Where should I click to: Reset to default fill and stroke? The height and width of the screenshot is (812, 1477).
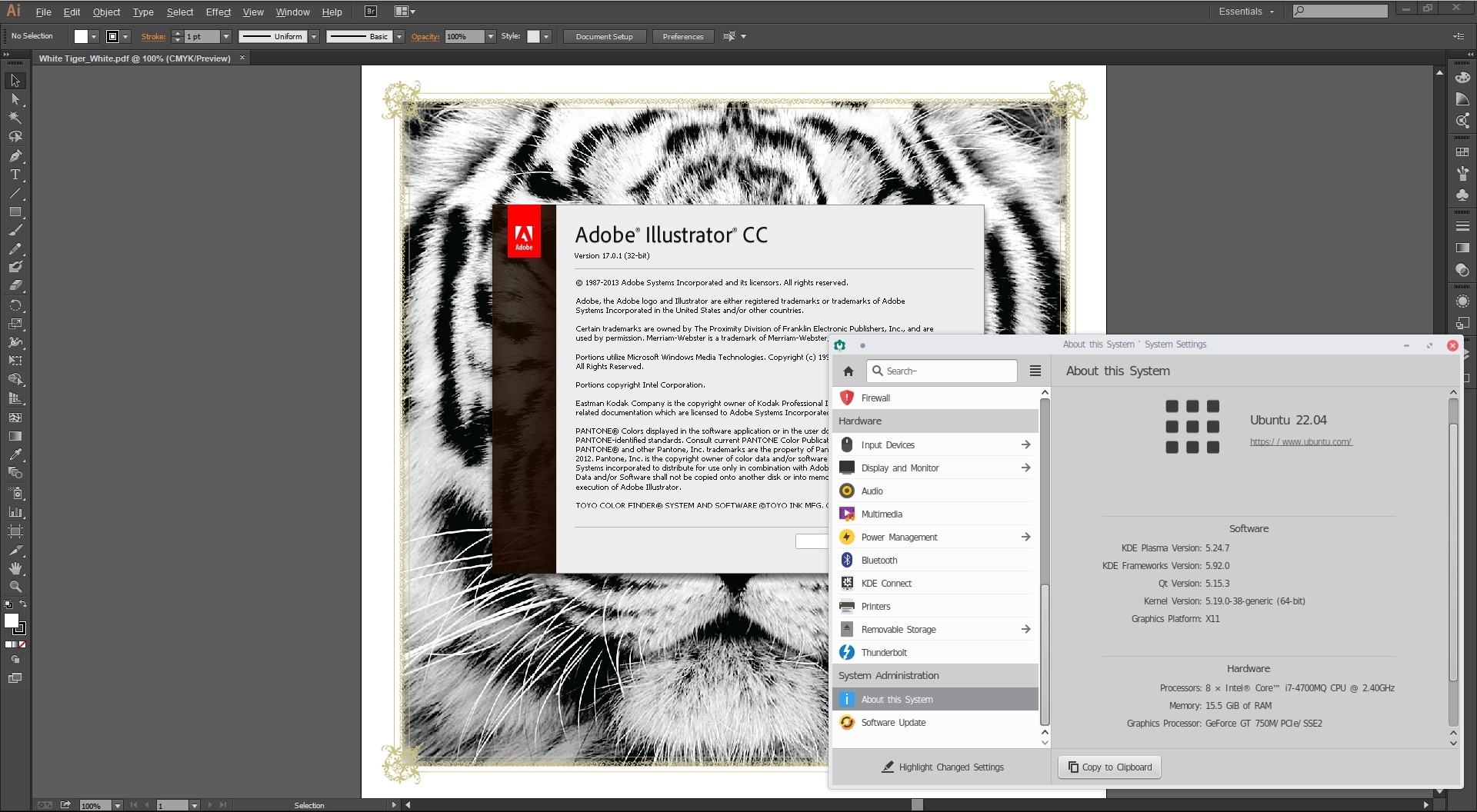[x=8, y=604]
